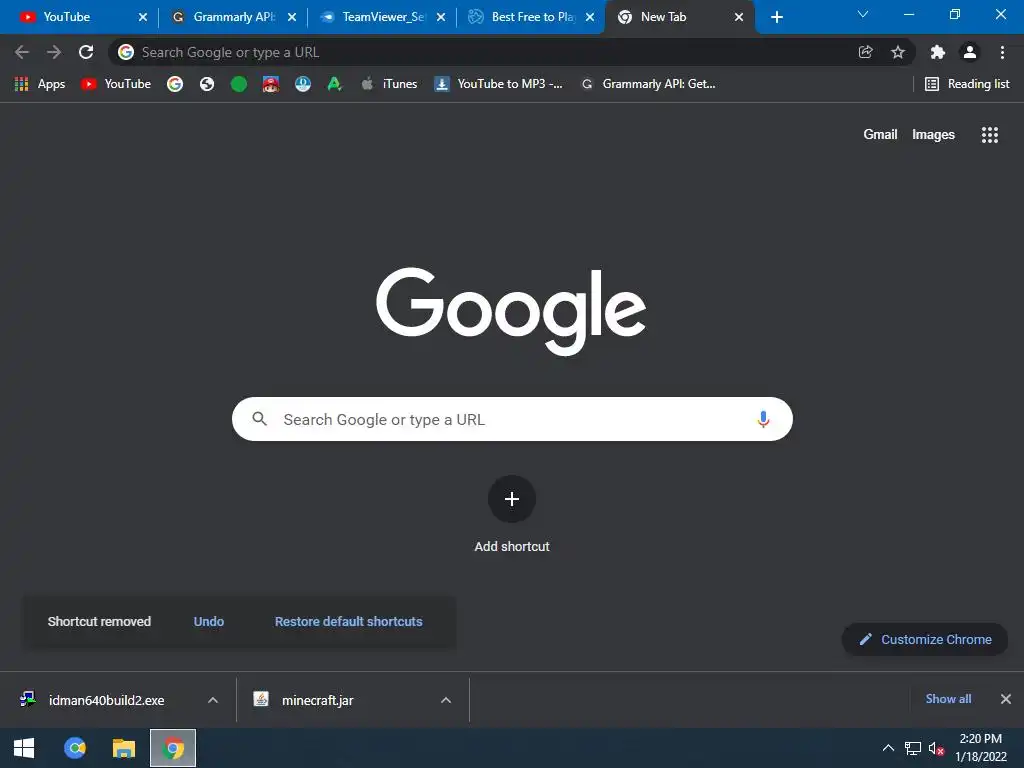This screenshot has width=1024, height=768.
Task: Open the globe bookmark icon
Action: coord(207,84)
